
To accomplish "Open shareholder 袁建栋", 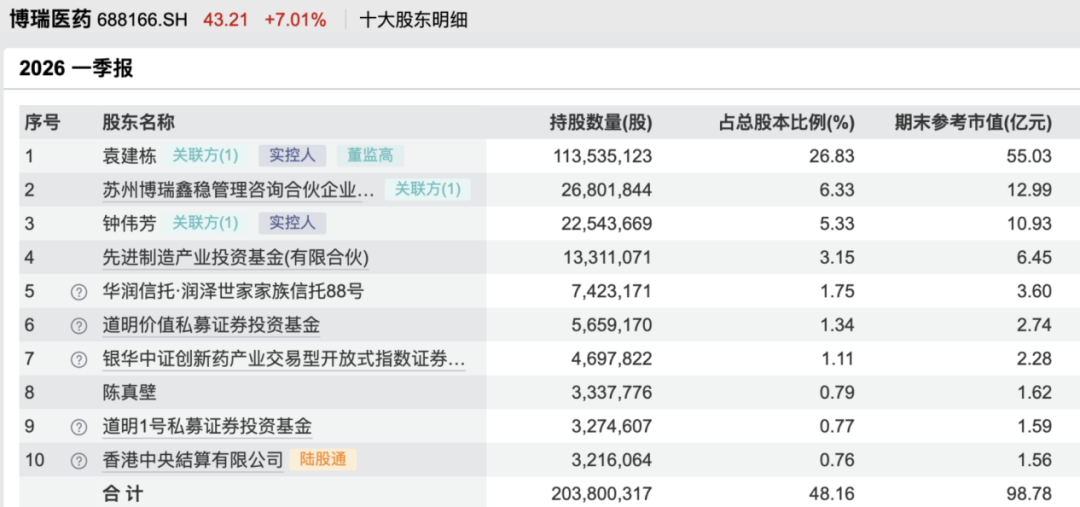I will pos(129,156).
